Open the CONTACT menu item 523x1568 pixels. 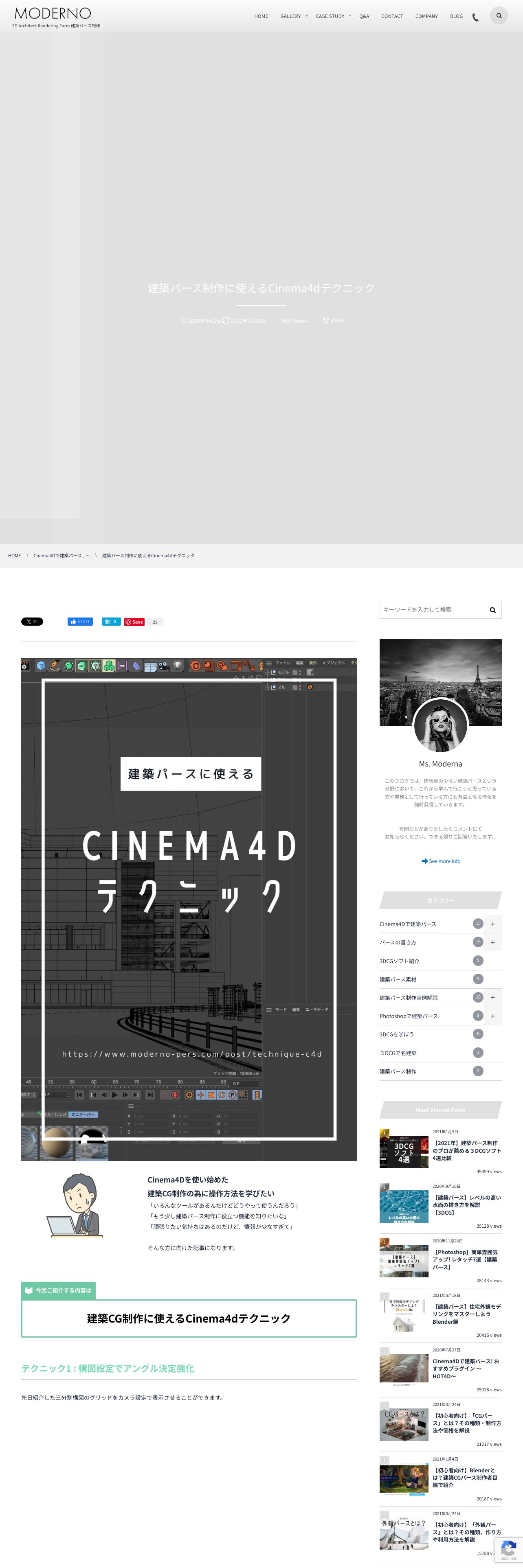point(392,16)
